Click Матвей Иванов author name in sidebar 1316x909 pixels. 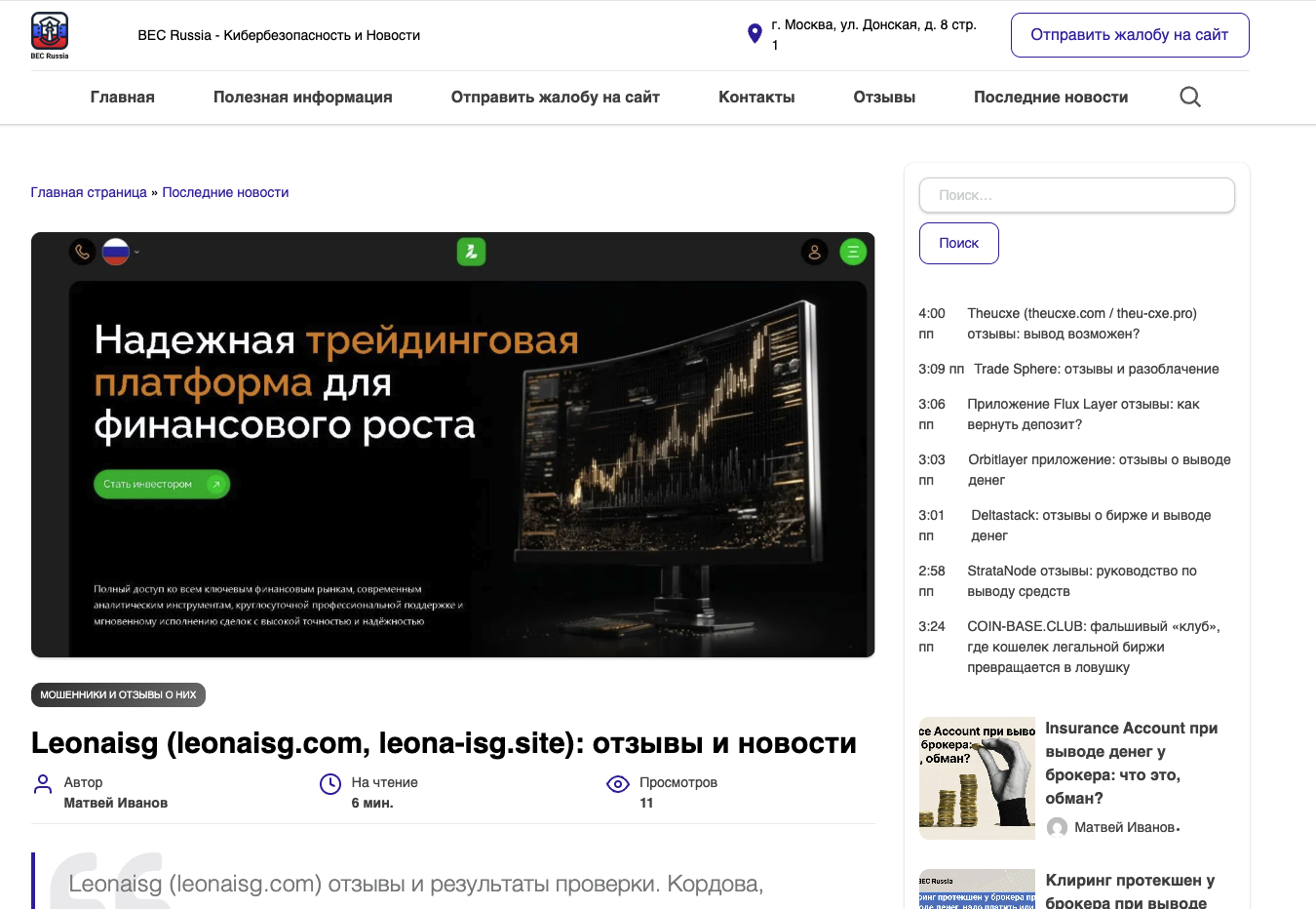[x=1125, y=827]
